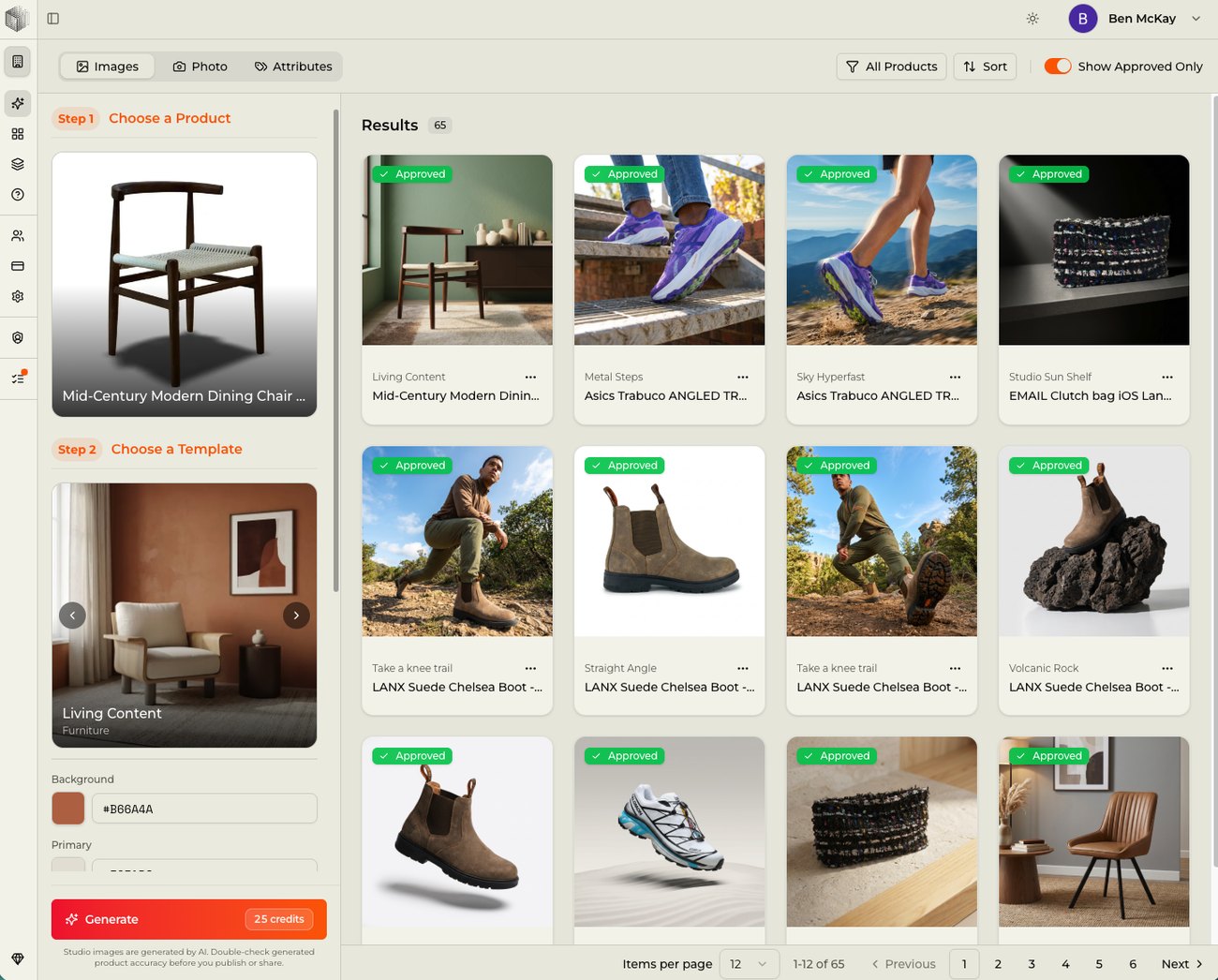Open the billing credit card icon

[x=18, y=266]
